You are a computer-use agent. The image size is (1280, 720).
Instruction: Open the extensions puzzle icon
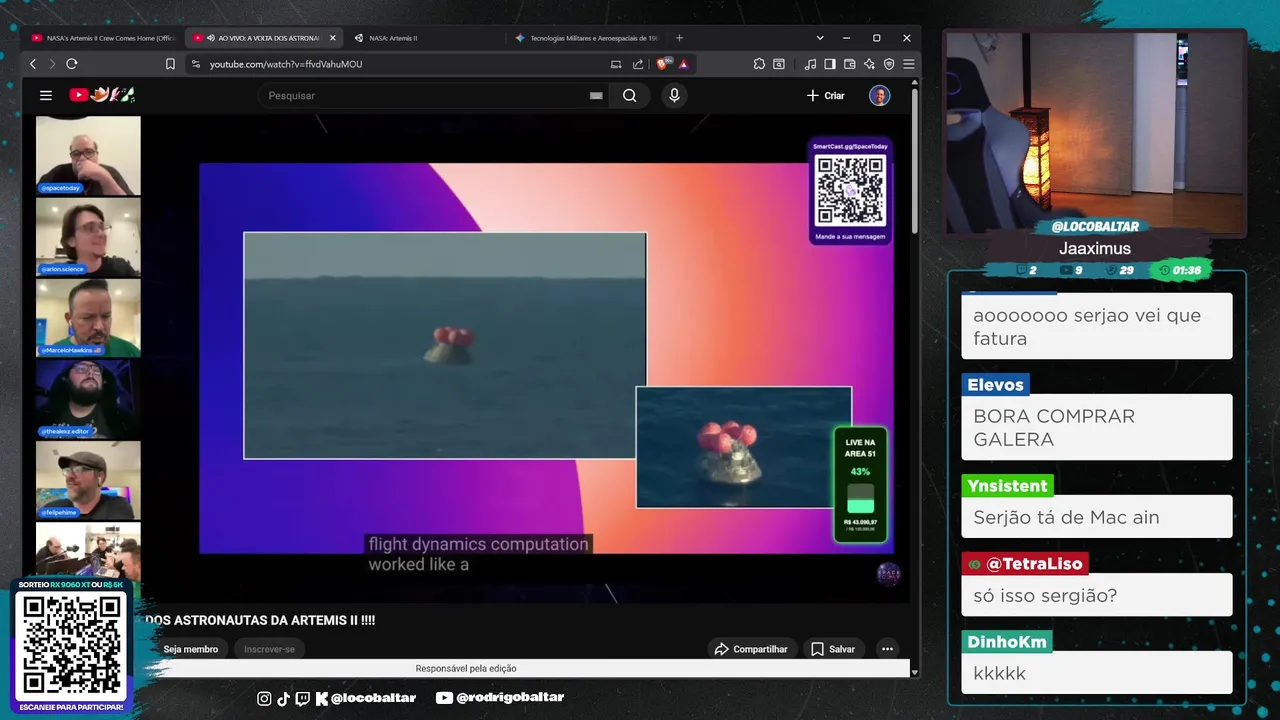tap(759, 64)
